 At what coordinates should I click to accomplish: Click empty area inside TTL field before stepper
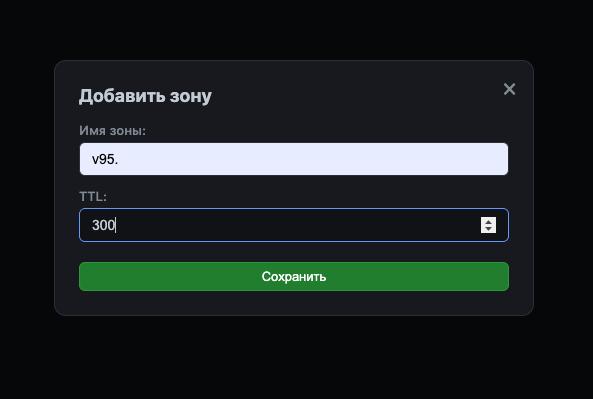pyautogui.click(x=295, y=225)
